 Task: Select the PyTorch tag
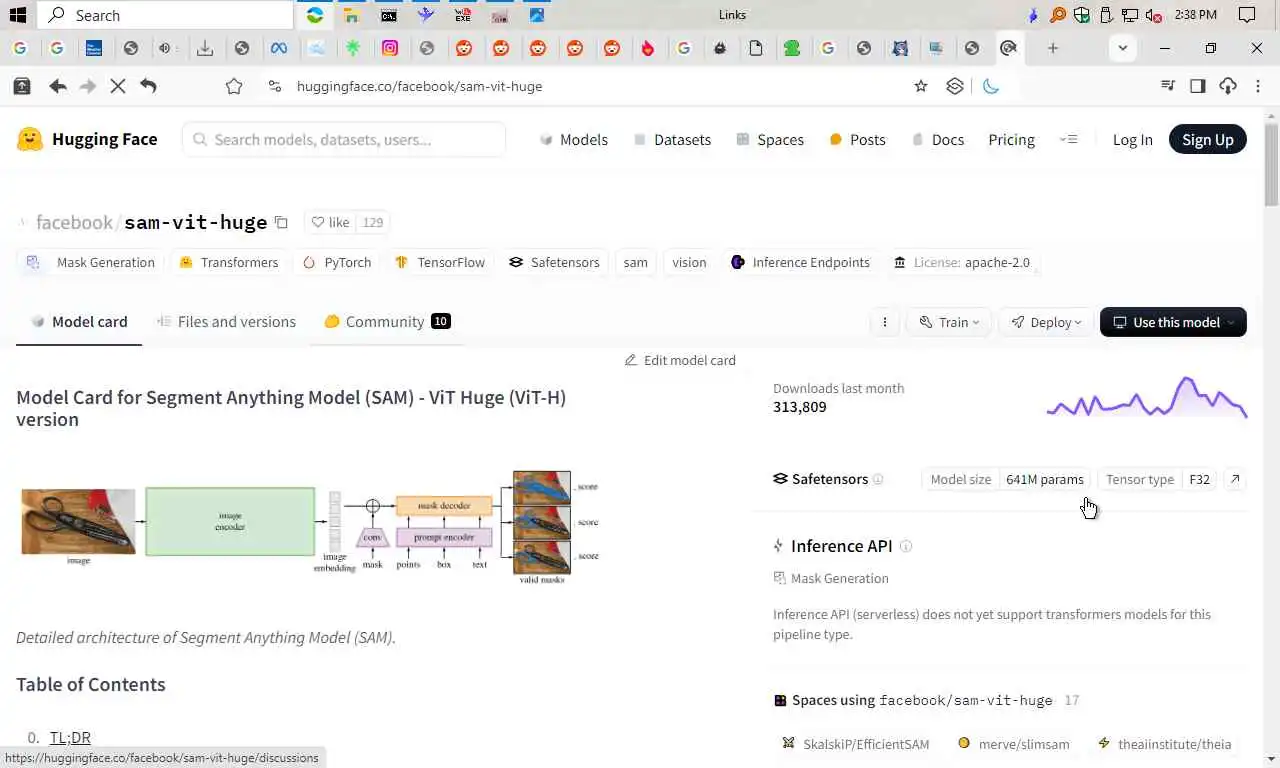click(337, 262)
